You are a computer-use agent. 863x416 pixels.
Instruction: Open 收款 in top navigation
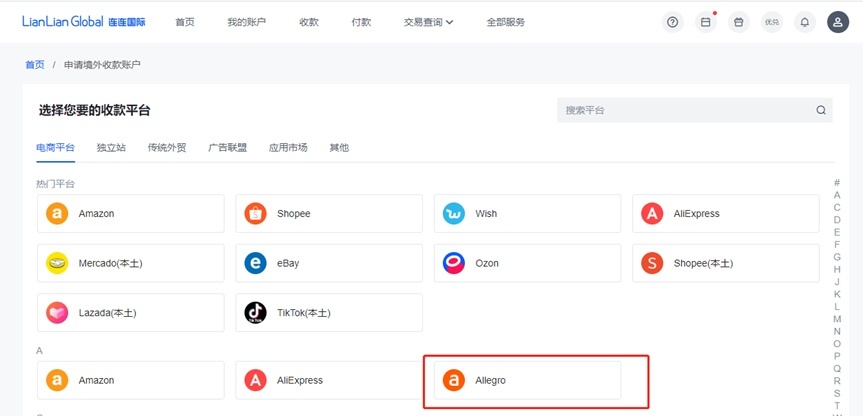[309, 23]
